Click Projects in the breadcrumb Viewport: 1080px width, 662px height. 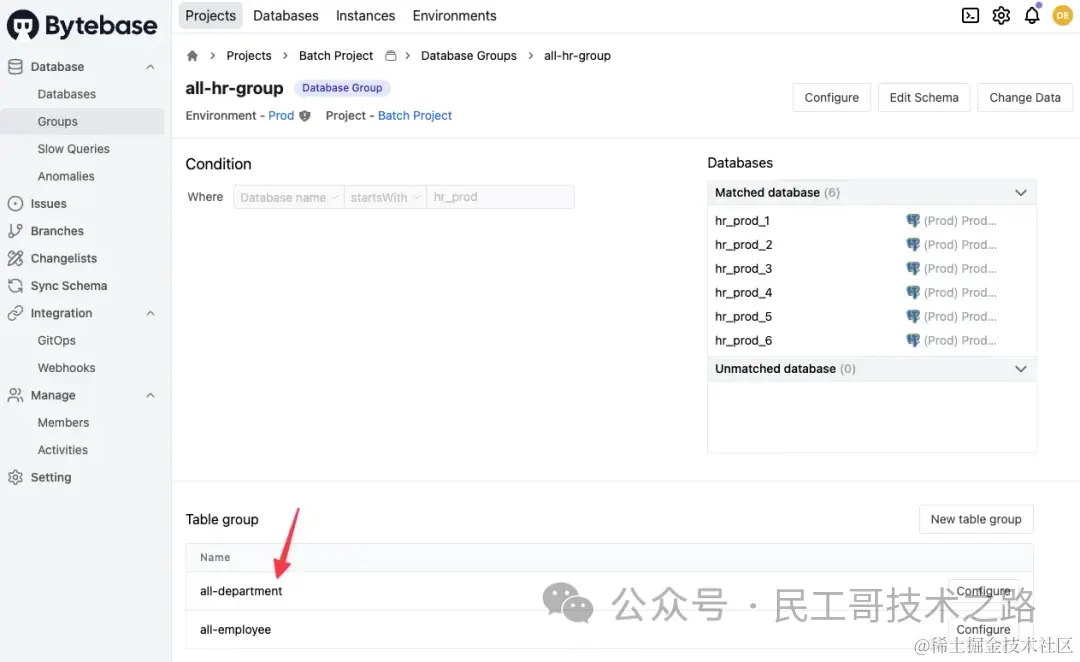tap(249, 56)
